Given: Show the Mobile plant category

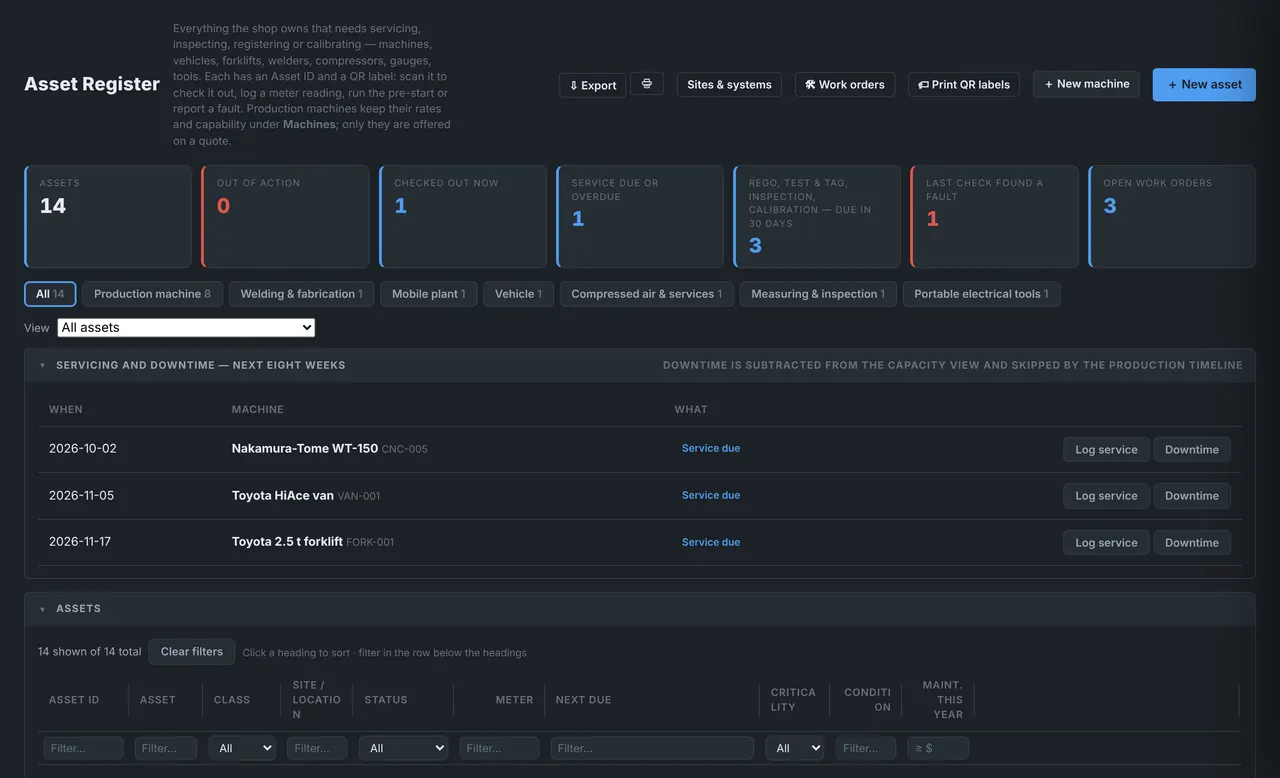Looking at the screenshot, I should (x=429, y=294).
